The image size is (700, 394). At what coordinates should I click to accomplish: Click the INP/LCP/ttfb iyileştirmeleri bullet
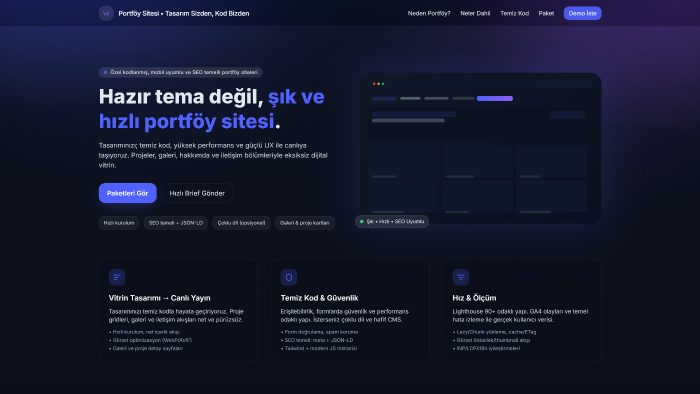click(486, 348)
